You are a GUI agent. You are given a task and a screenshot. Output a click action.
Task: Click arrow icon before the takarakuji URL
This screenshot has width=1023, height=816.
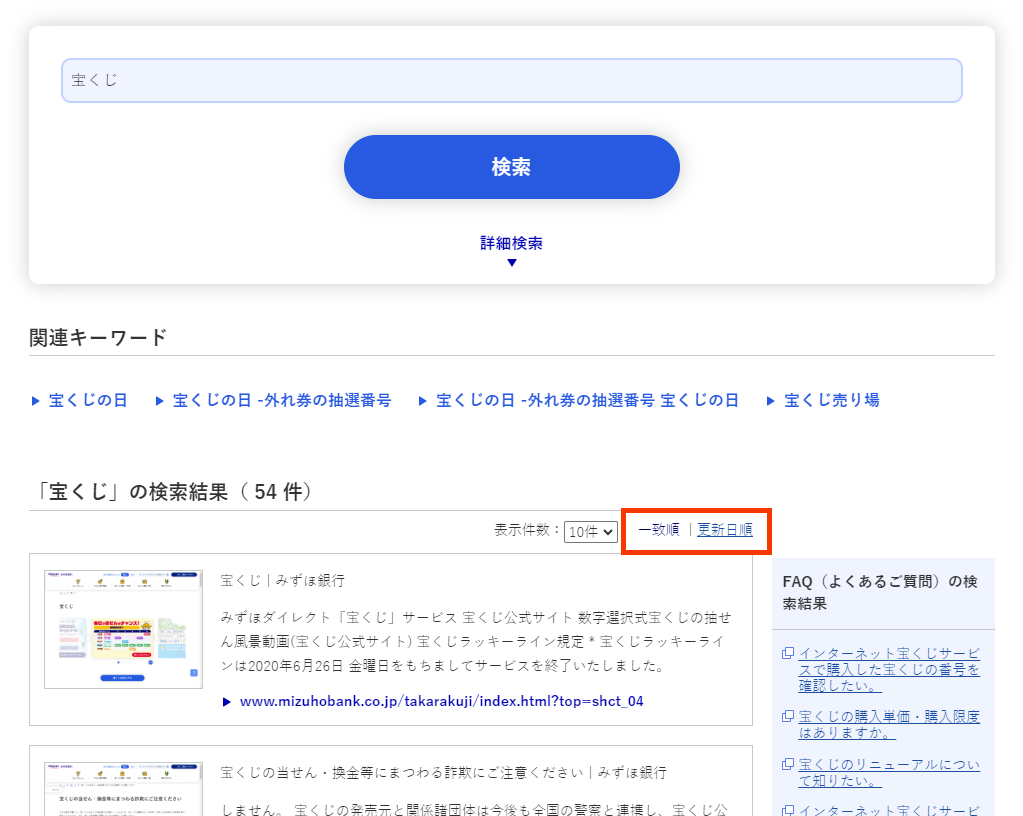pyautogui.click(x=226, y=702)
